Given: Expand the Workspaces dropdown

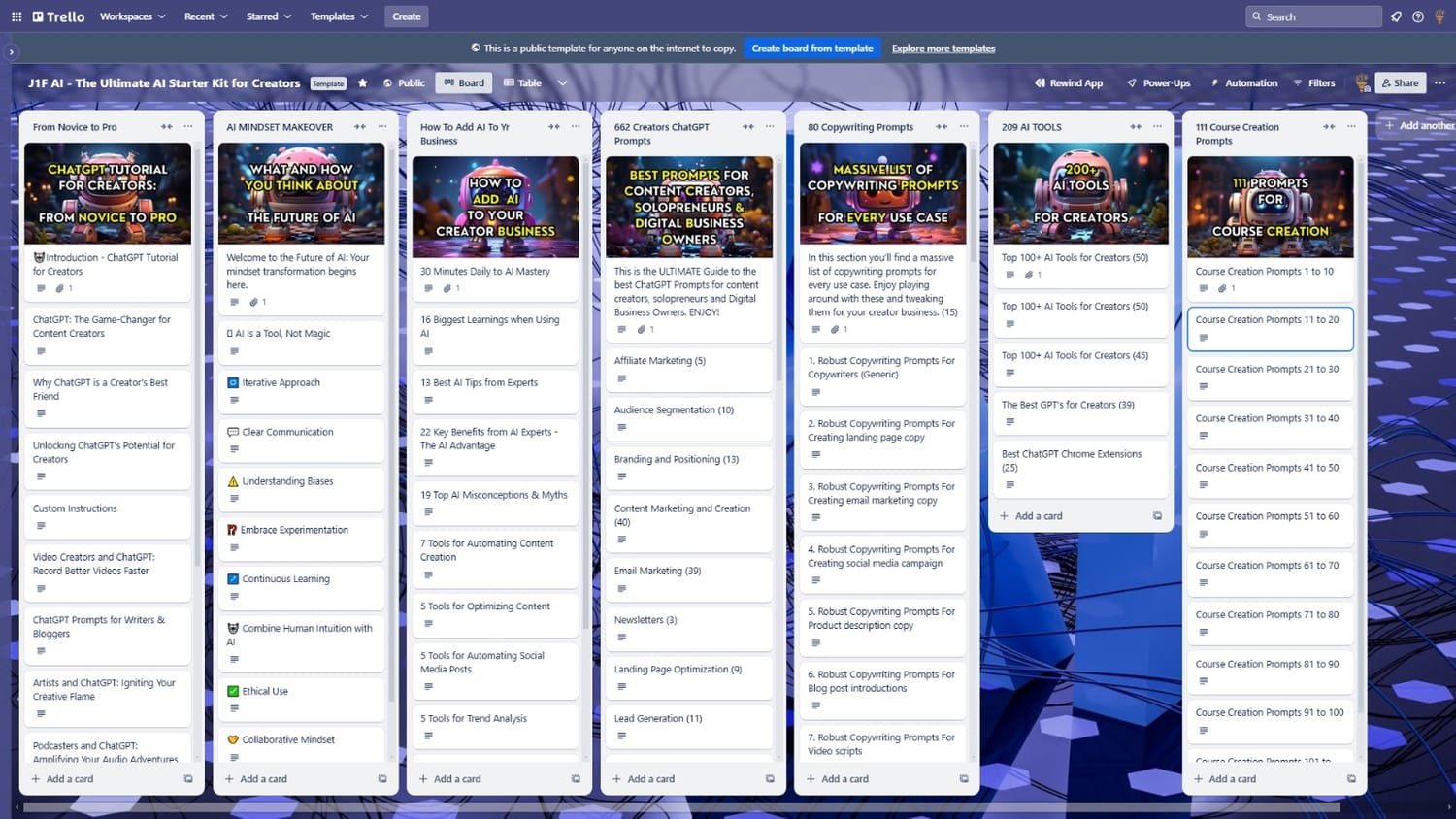Looking at the screenshot, I should click(133, 16).
